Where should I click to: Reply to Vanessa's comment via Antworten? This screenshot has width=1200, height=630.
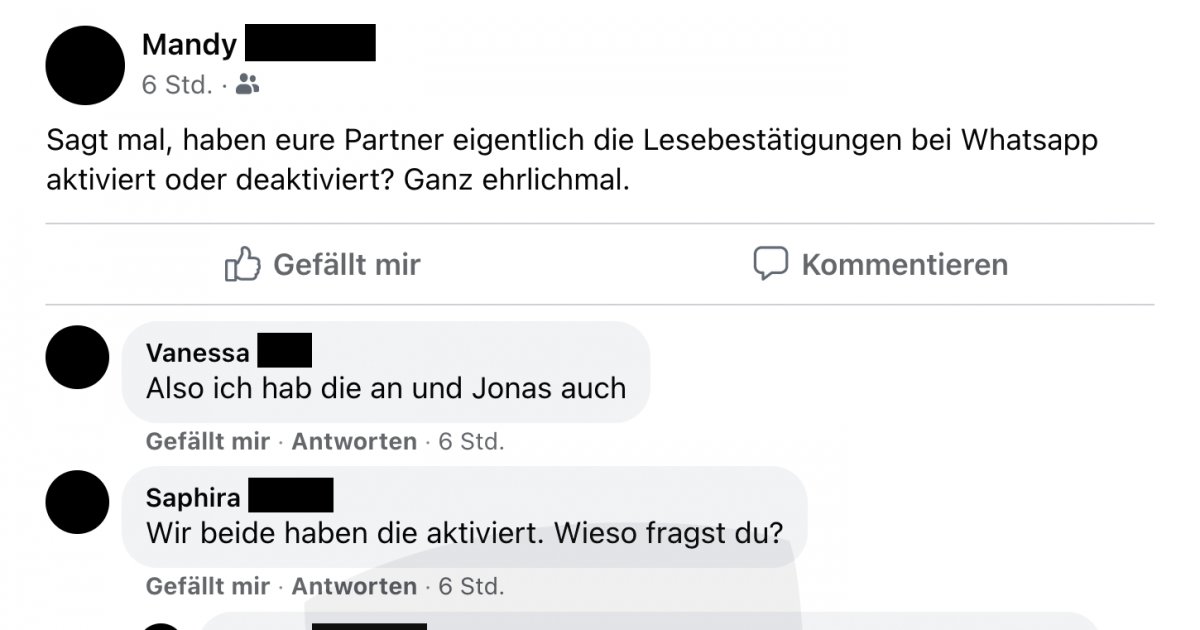[354, 441]
